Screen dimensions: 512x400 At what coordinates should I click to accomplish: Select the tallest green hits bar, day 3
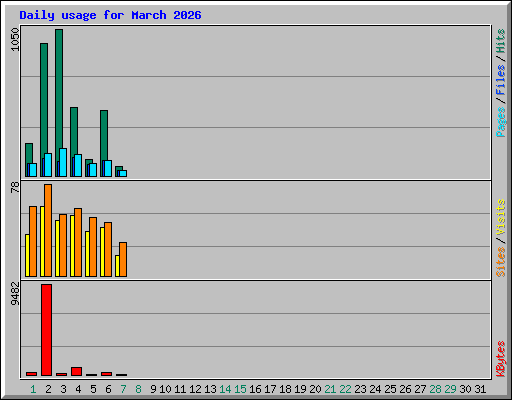(x=59, y=88)
